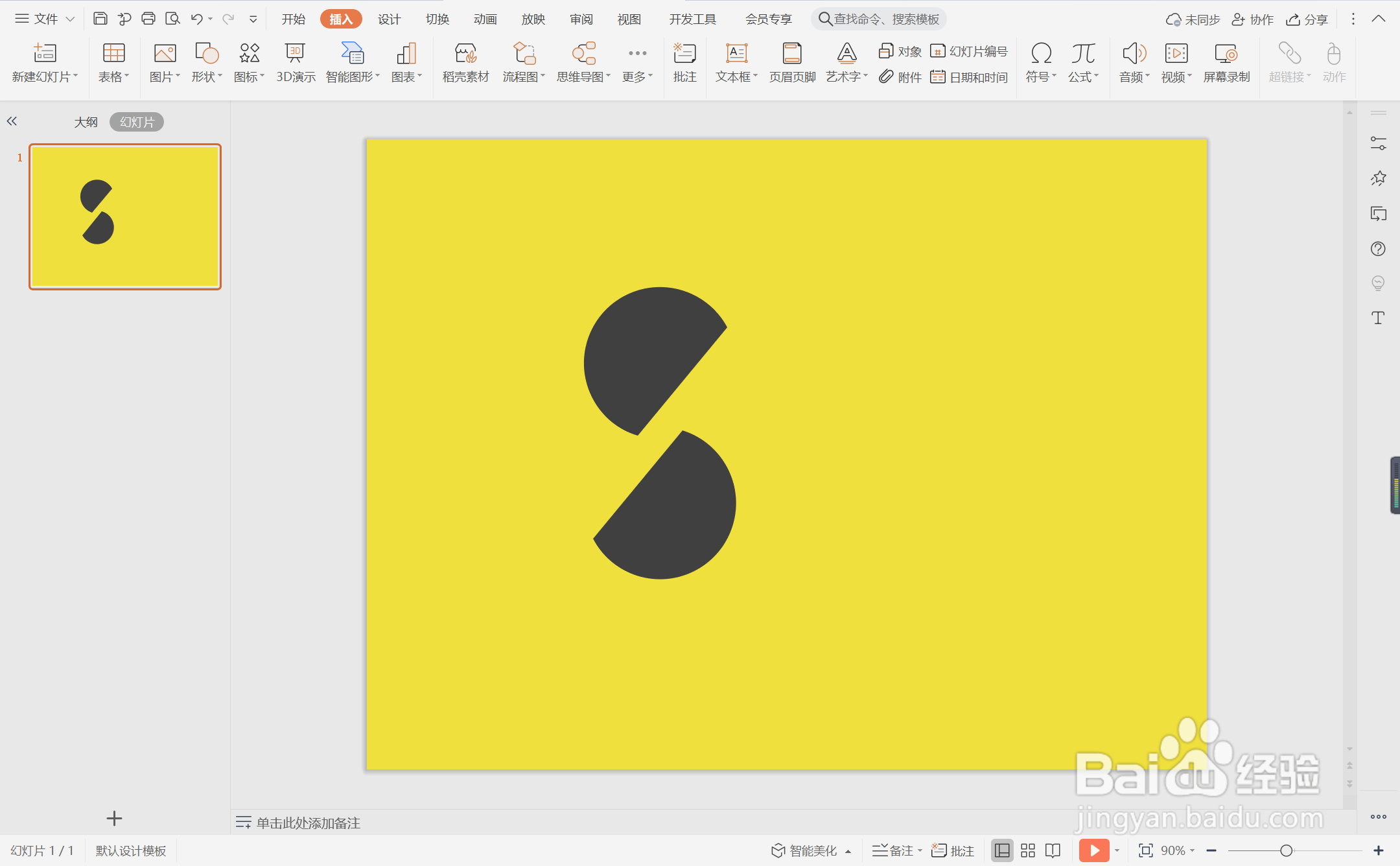Insert a Symbol (符号)
This screenshot has height=866, width=1400.
coord(1041,63)
